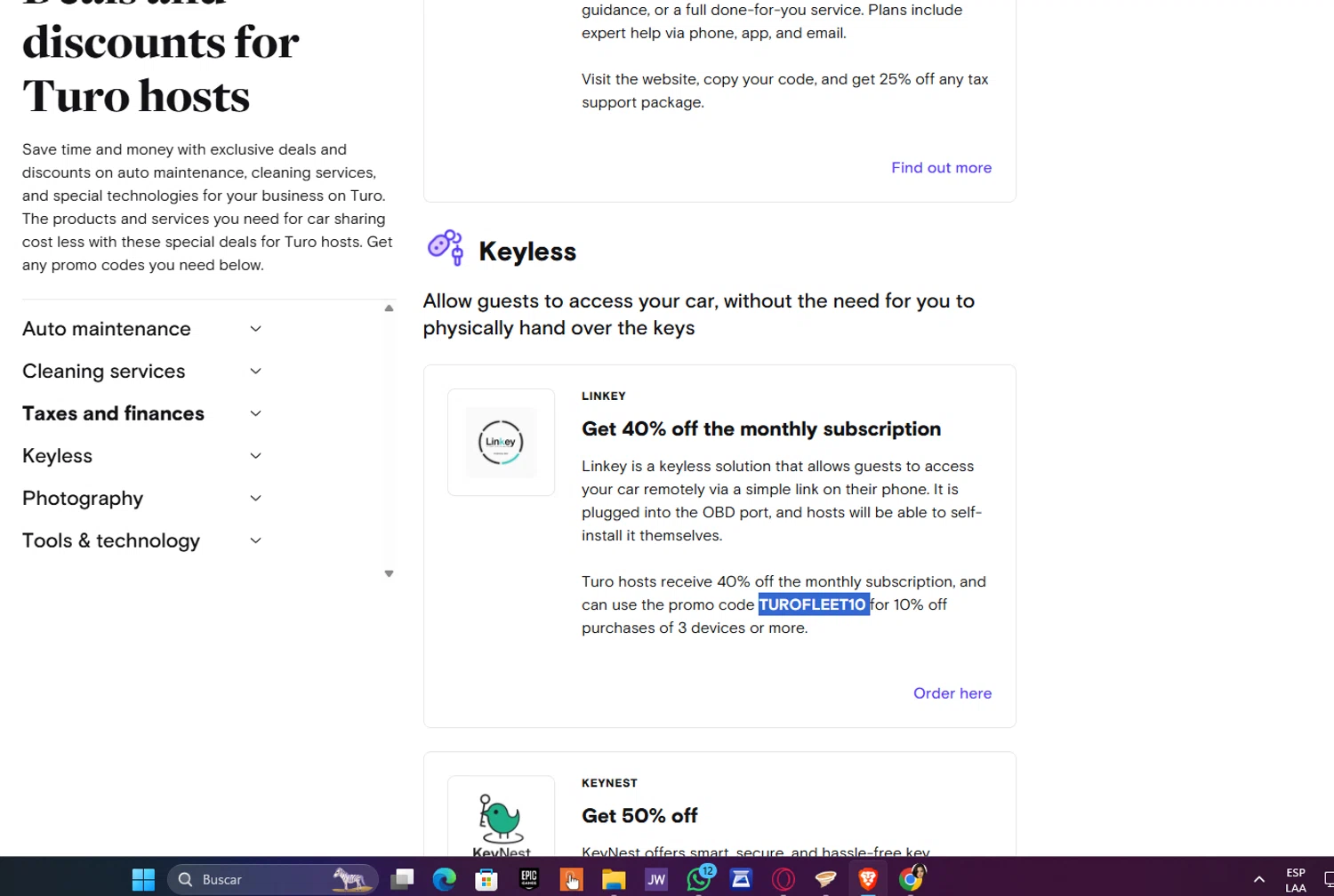1334x896 pixels.
Task: Open the Windows Start menu
Action: point(143,879)
